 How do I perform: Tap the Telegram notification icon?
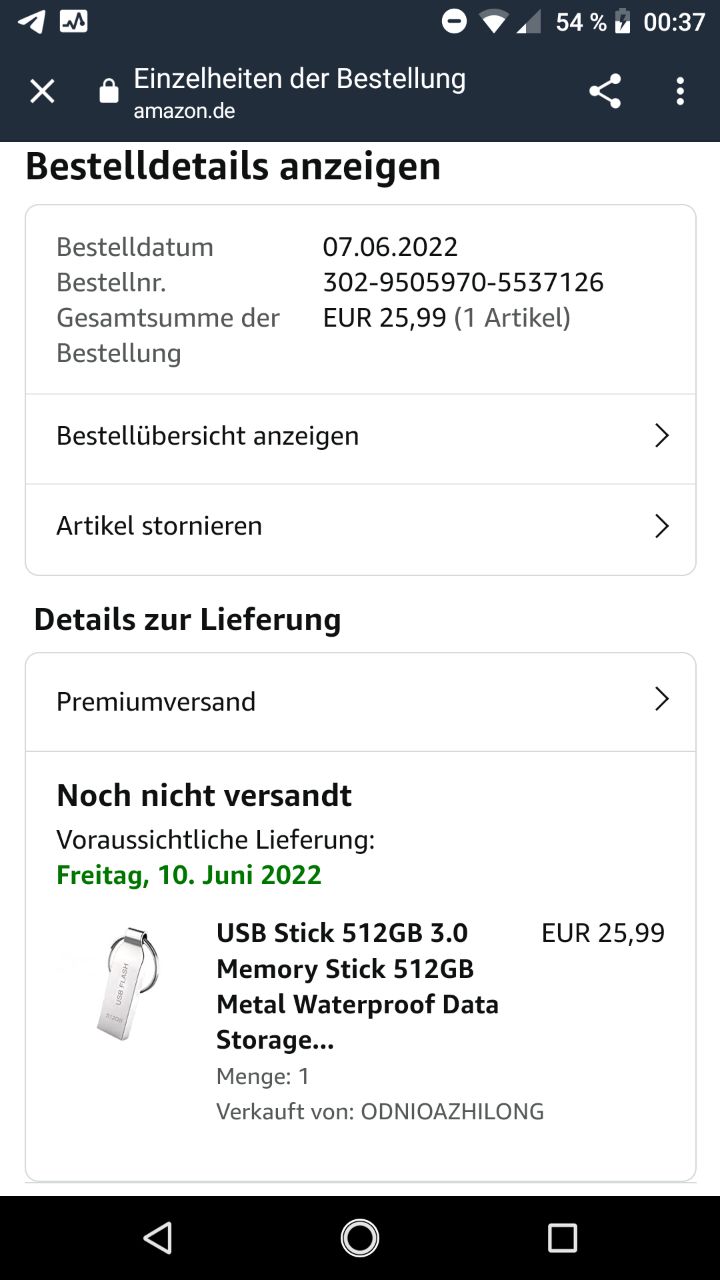(x=31, y=21)
